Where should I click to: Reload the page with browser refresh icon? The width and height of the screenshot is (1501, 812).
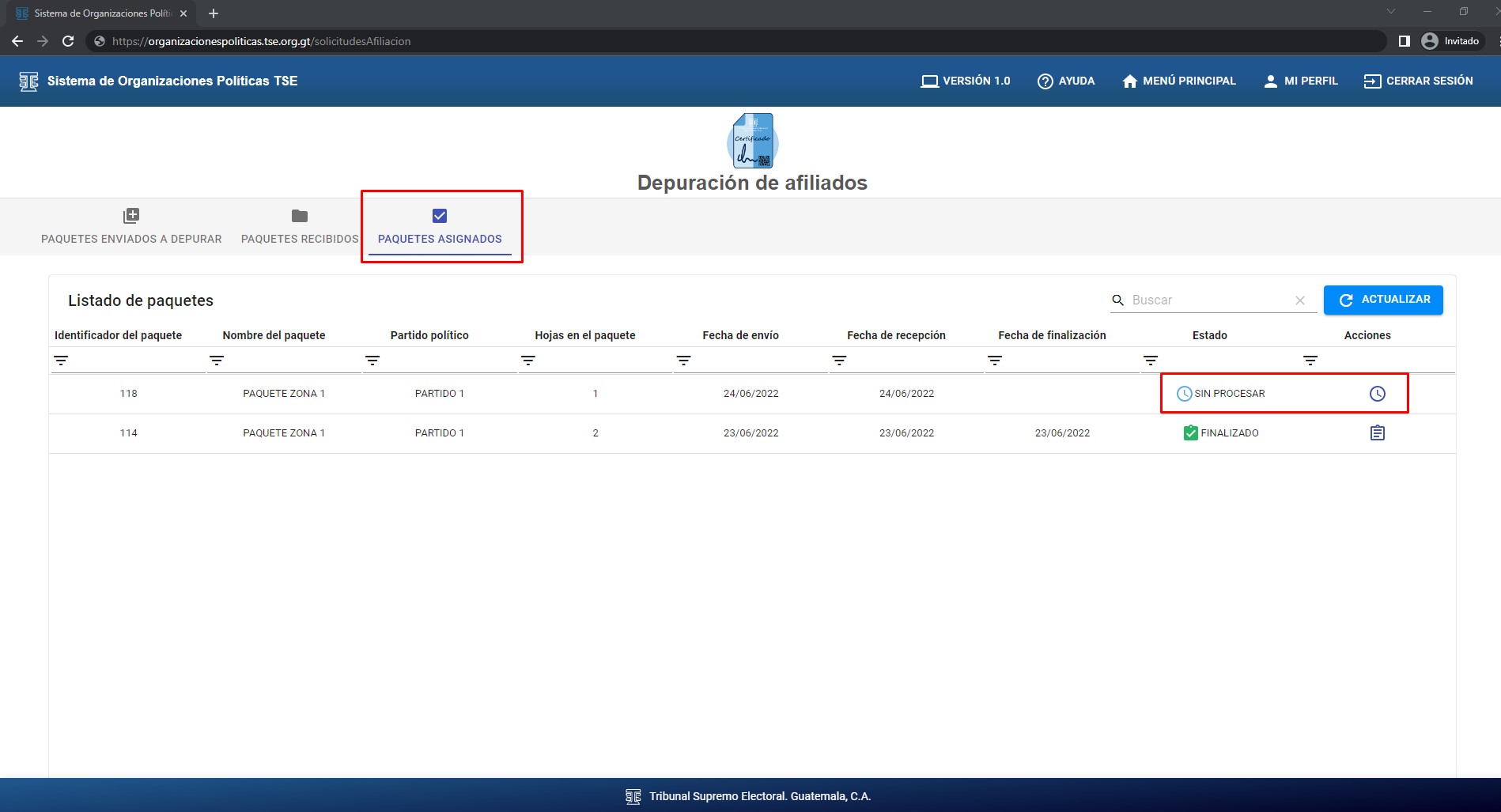68,41
